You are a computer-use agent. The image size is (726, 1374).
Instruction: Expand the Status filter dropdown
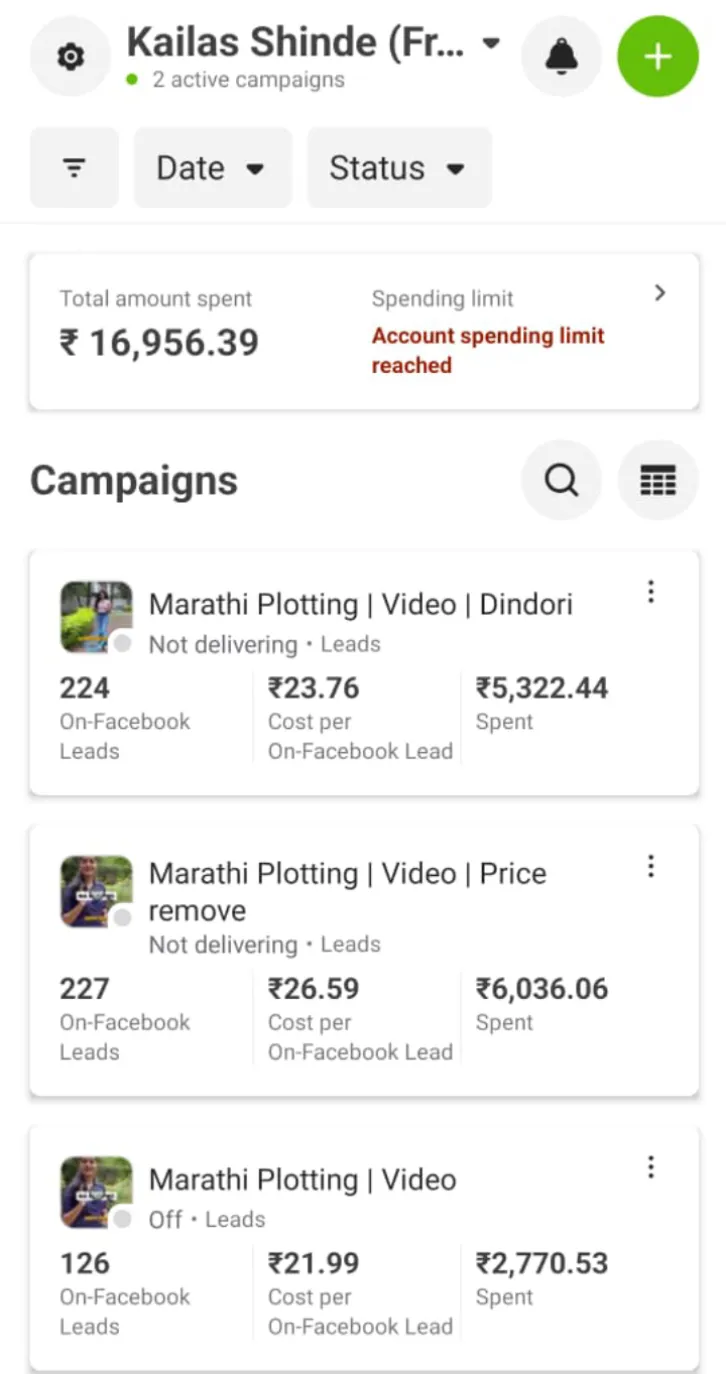point(398,168)
